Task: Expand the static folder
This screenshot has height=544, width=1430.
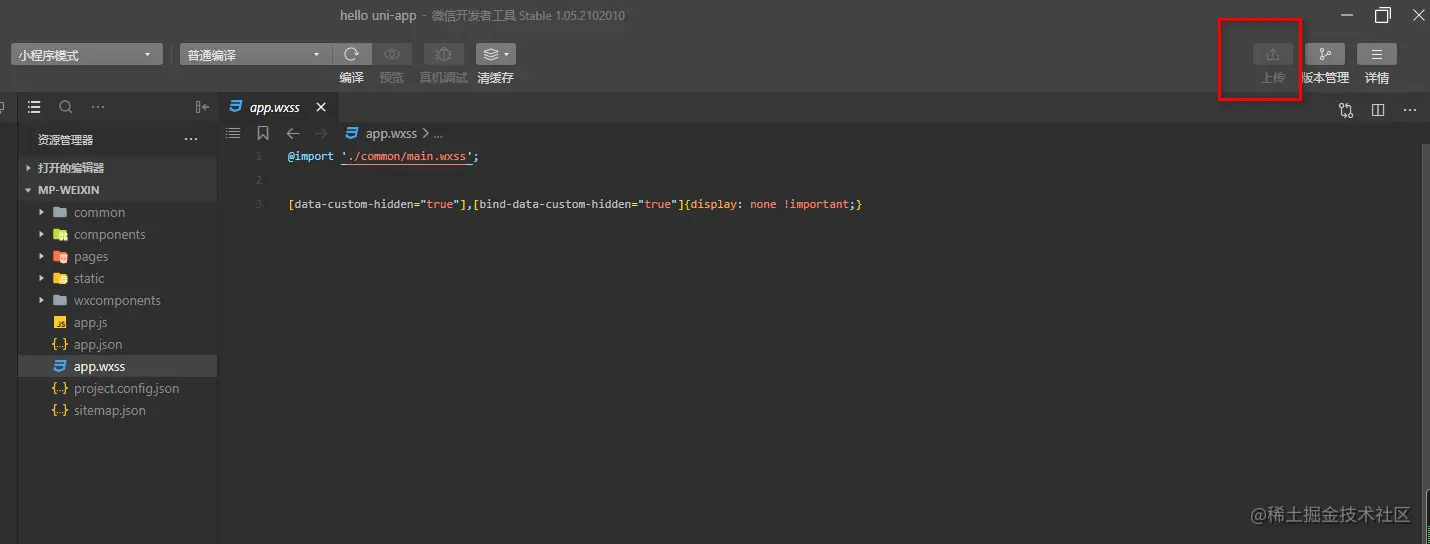Action: 117,278
